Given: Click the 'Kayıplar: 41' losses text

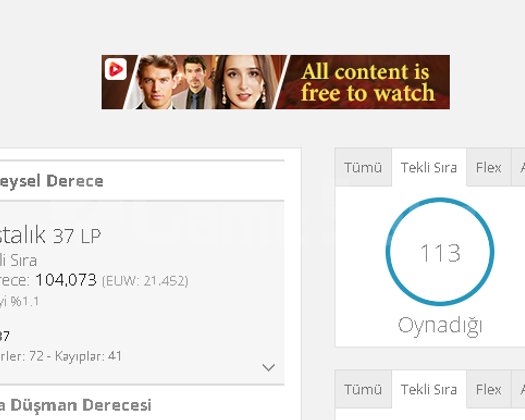Looking at the screenshot, I should pos(88,356).
